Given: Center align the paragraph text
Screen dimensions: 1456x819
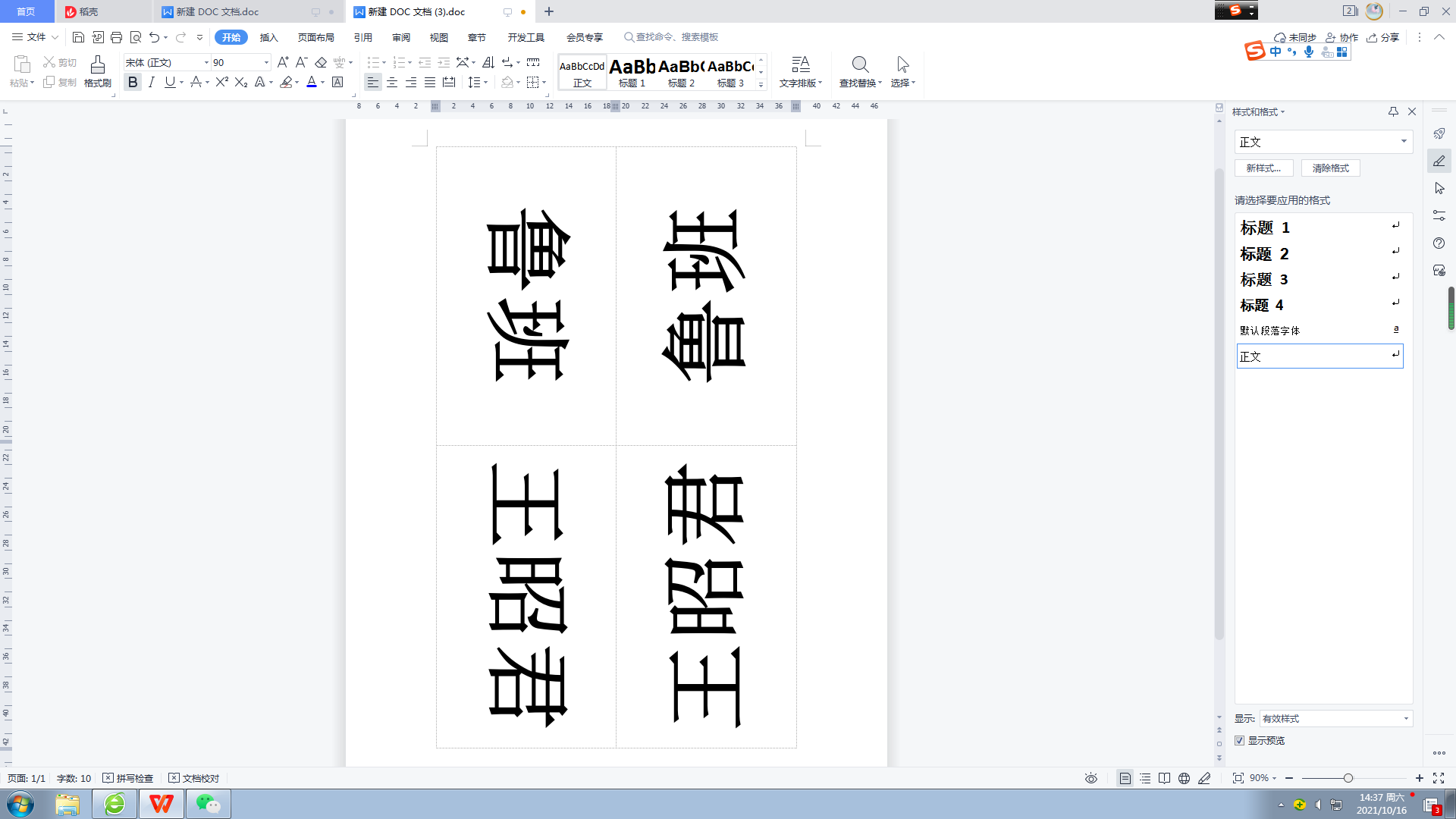Looking at the screenshot, I should [392, 82].
